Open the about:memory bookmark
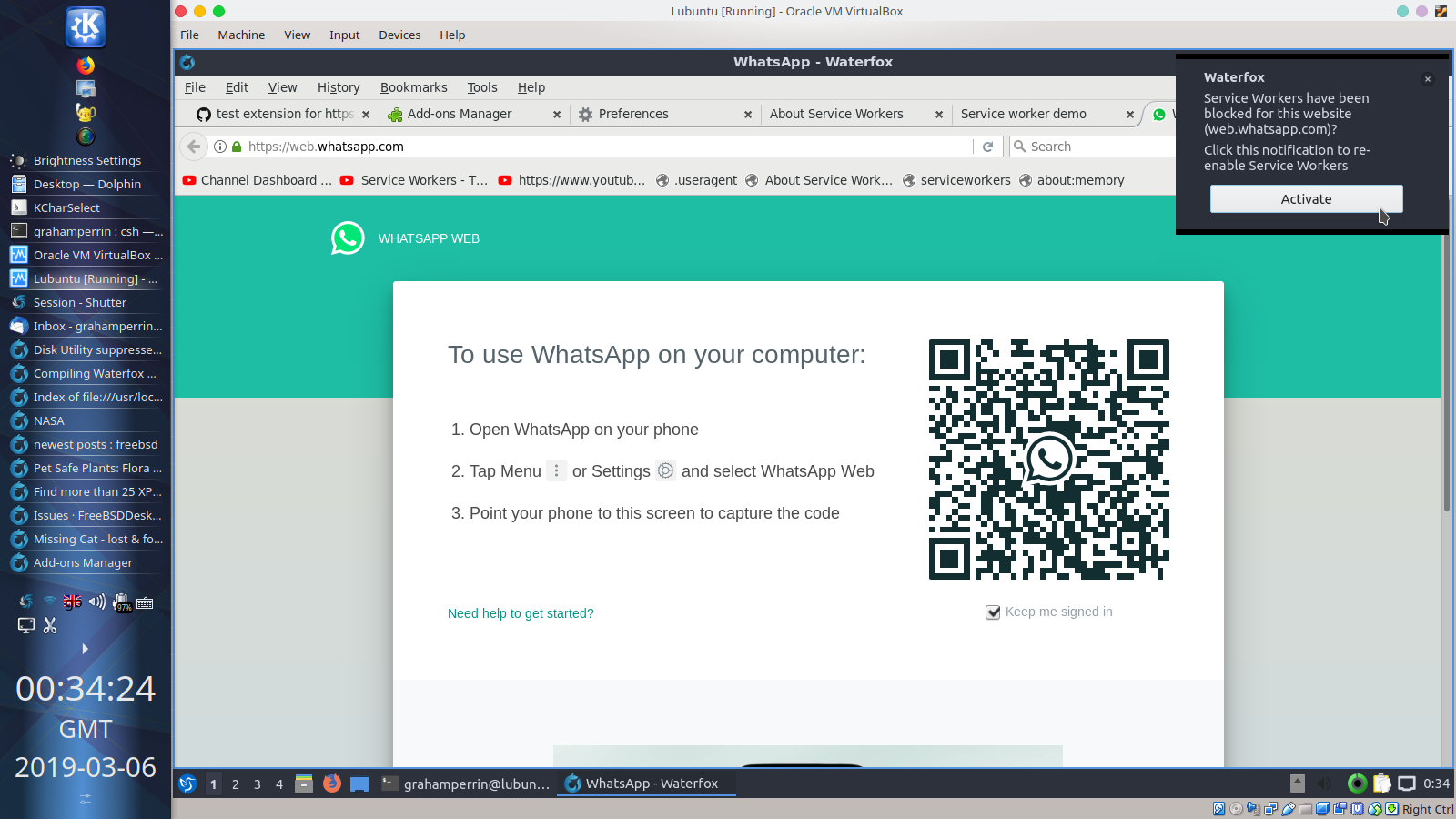This screenshot has height=819, width=1456. pos(1072,180)
